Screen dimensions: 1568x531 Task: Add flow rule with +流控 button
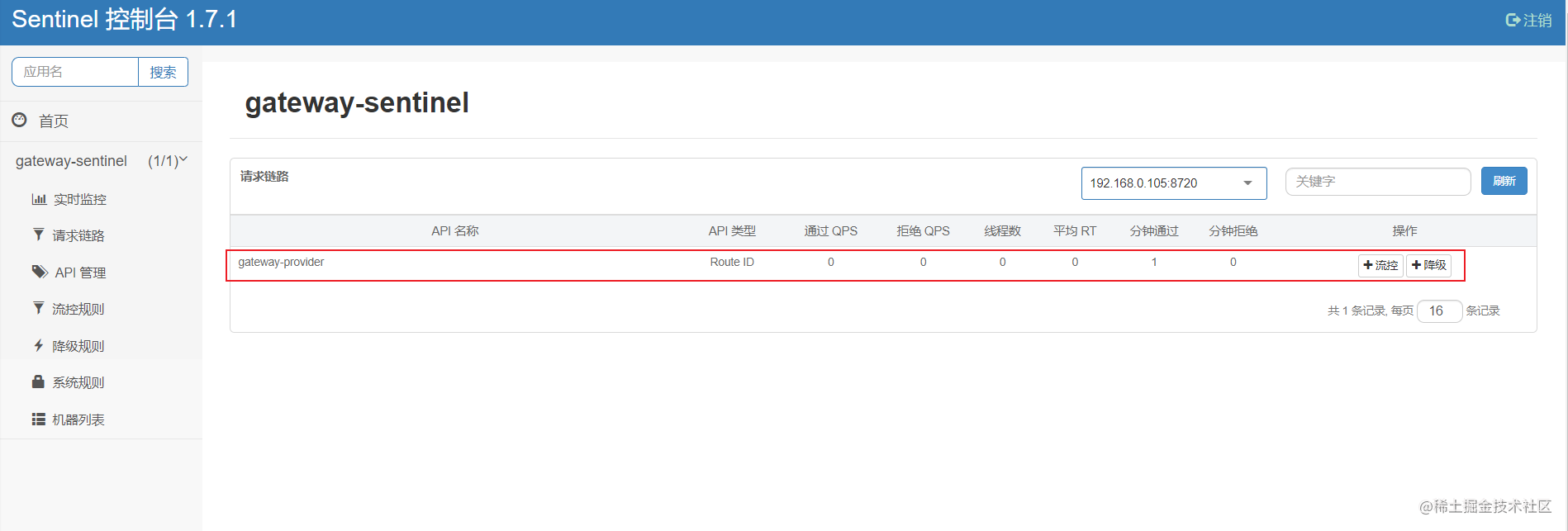pos(1380,265)
